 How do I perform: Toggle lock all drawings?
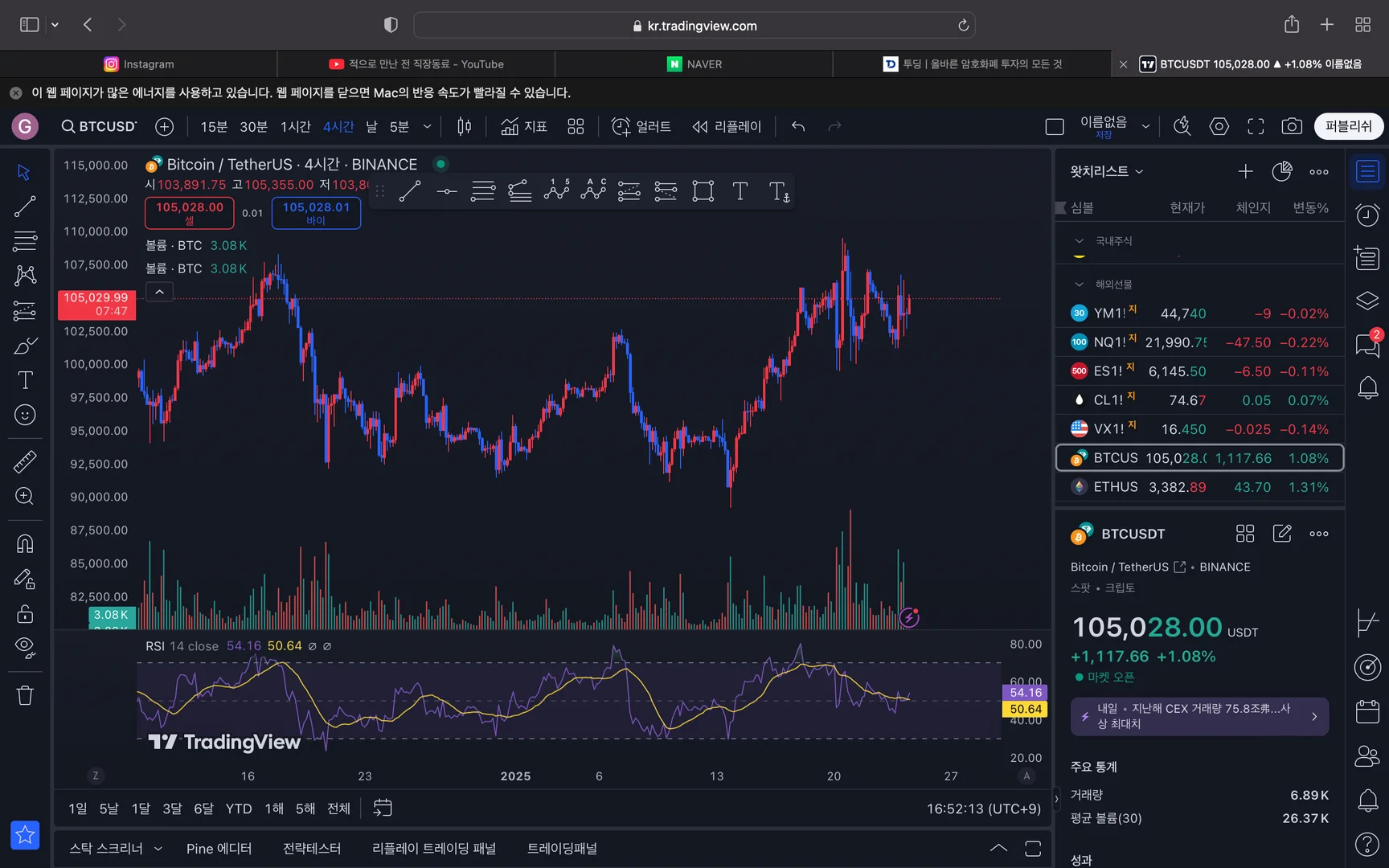(x=25, y=614)
